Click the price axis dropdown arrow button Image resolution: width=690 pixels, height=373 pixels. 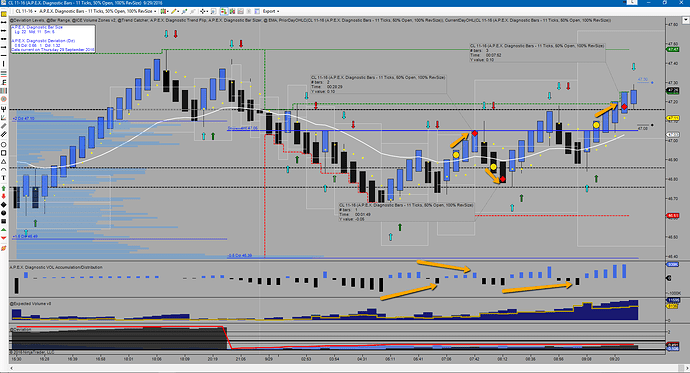coord(686,20)
